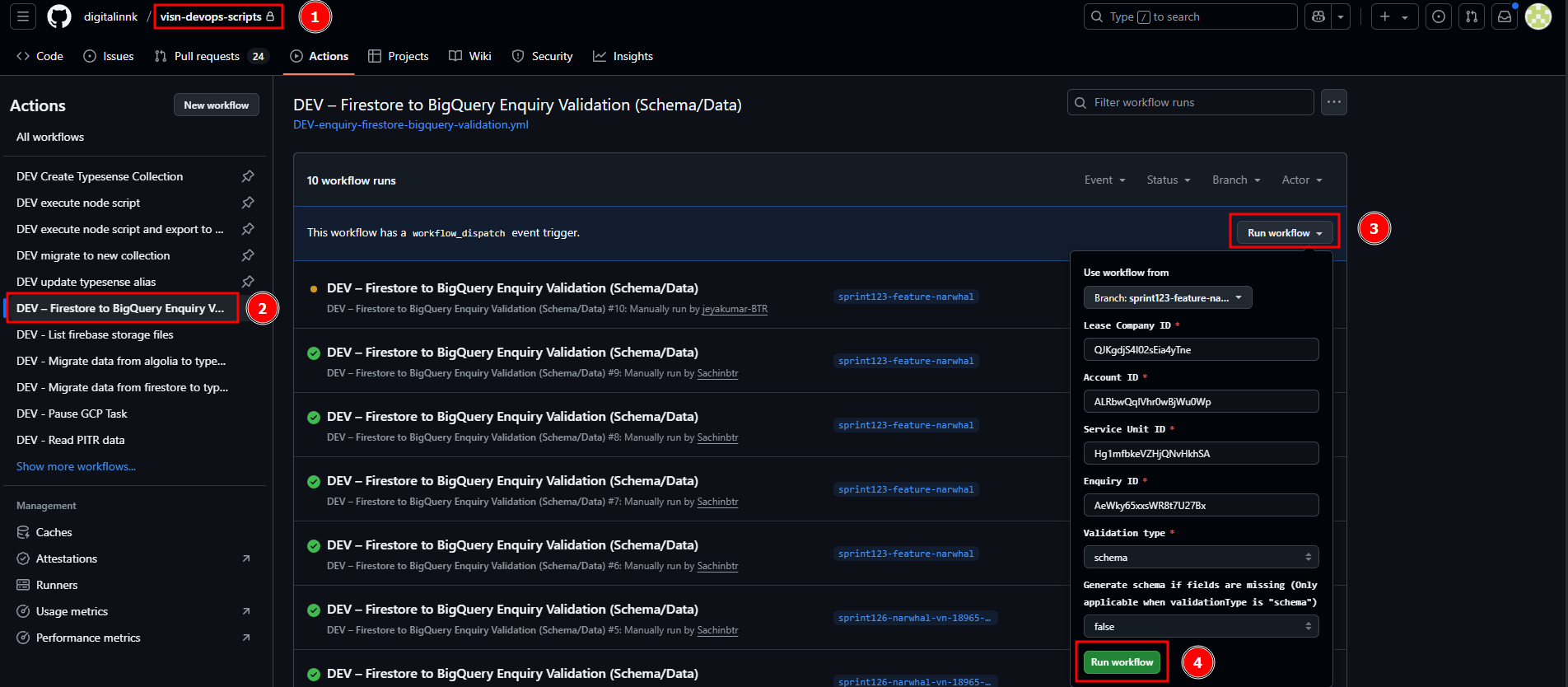Expand the Actor filter dropdown

[x=1302, y=180]
